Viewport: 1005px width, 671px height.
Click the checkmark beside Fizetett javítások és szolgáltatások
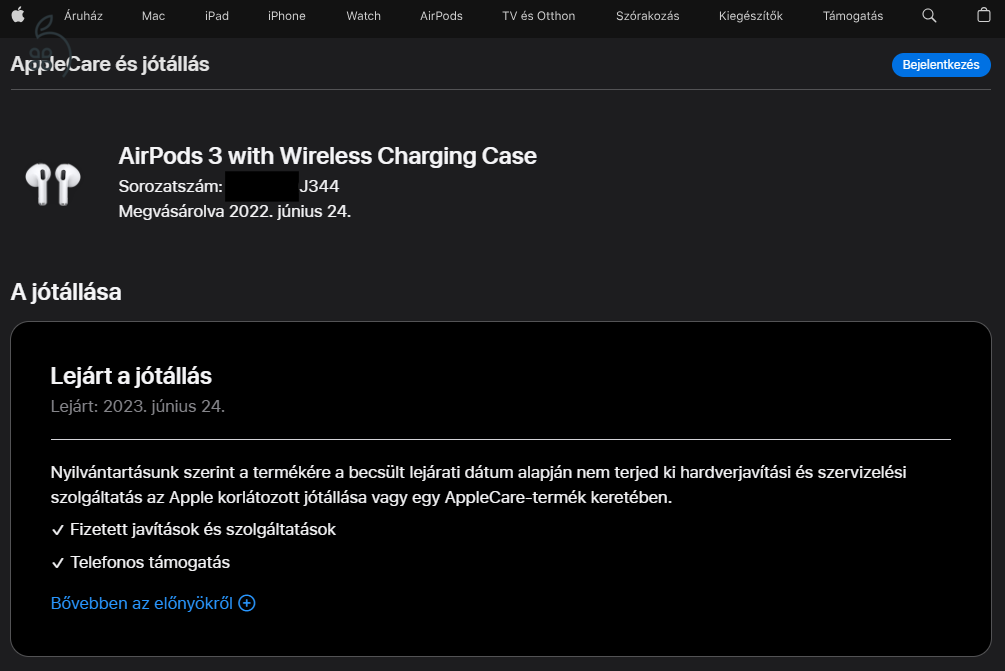click(58, 529)
